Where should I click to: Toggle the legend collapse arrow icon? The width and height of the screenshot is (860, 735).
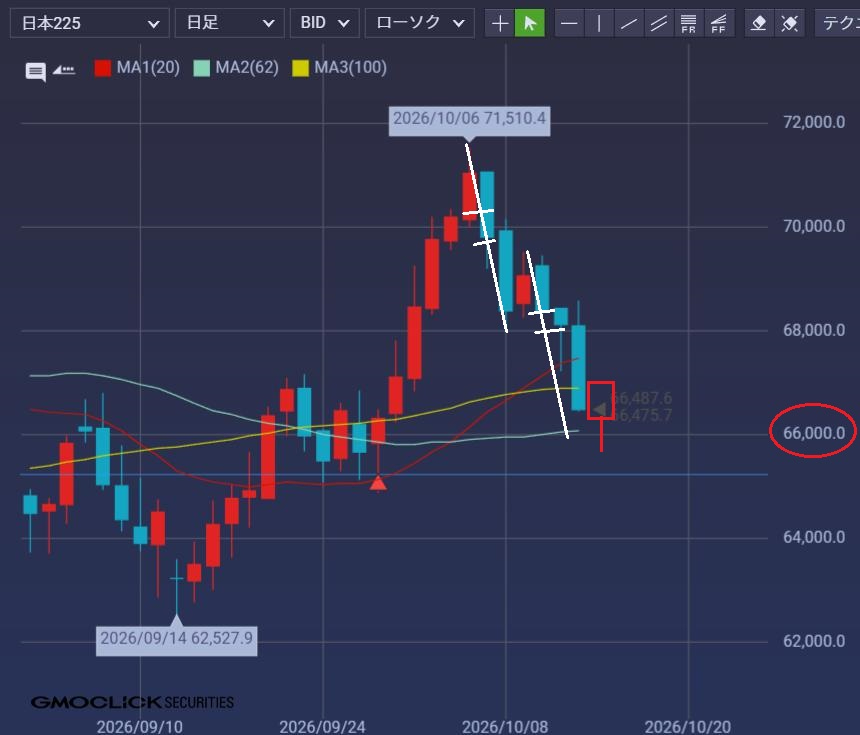[x=64, y=70]
